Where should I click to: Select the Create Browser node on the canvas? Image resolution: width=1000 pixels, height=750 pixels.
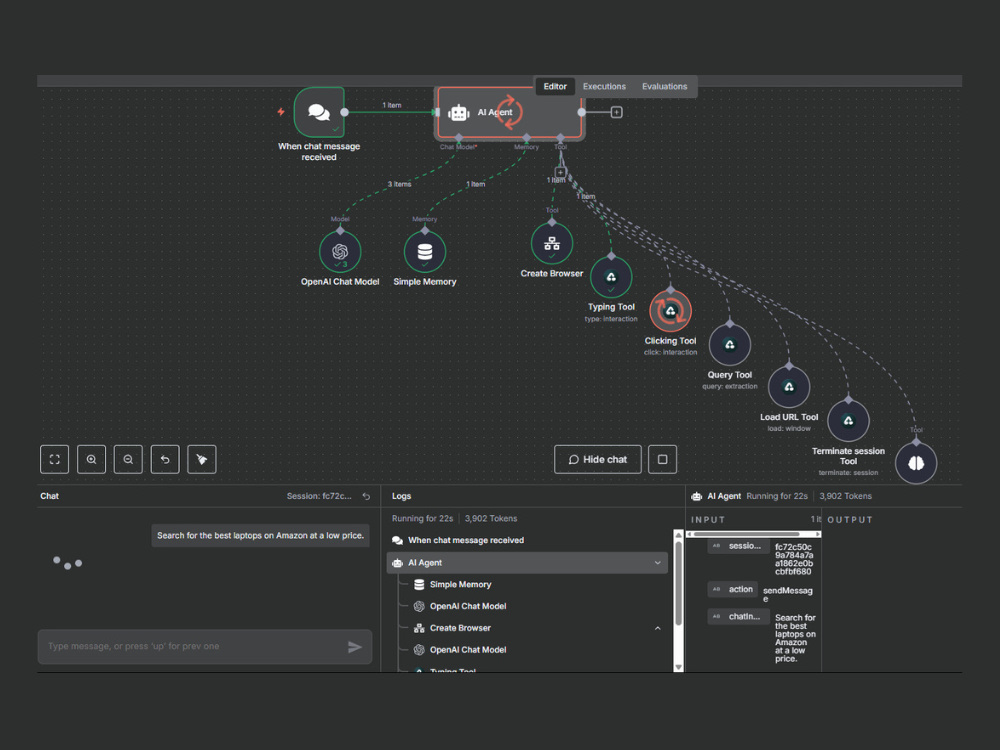point(552,244)
